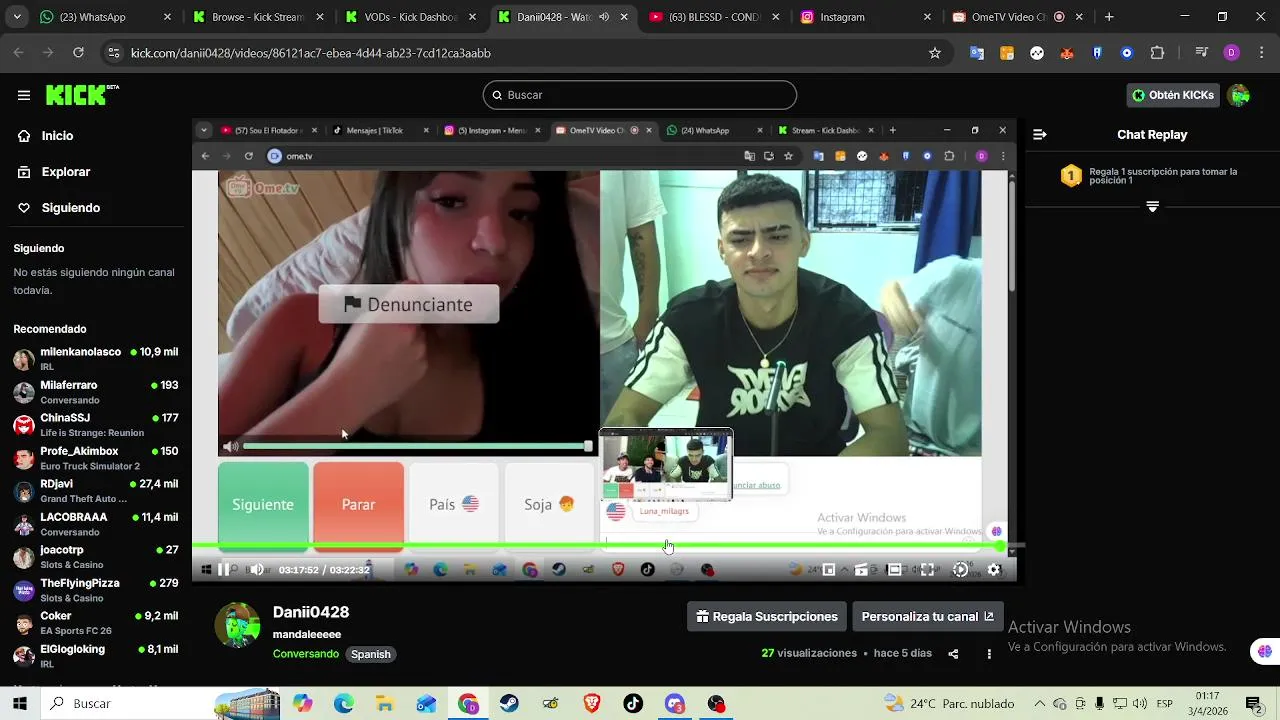This screenshot has width=1280, height=720.
Task: Open weather widget 24°C Parc. nublado
Action: (x=949, y=704)
